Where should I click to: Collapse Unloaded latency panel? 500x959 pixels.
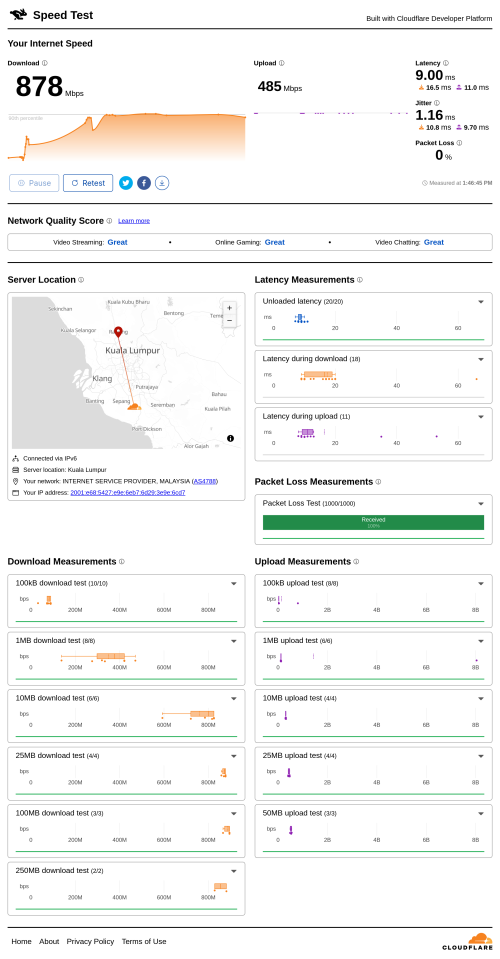pos(481,302)
